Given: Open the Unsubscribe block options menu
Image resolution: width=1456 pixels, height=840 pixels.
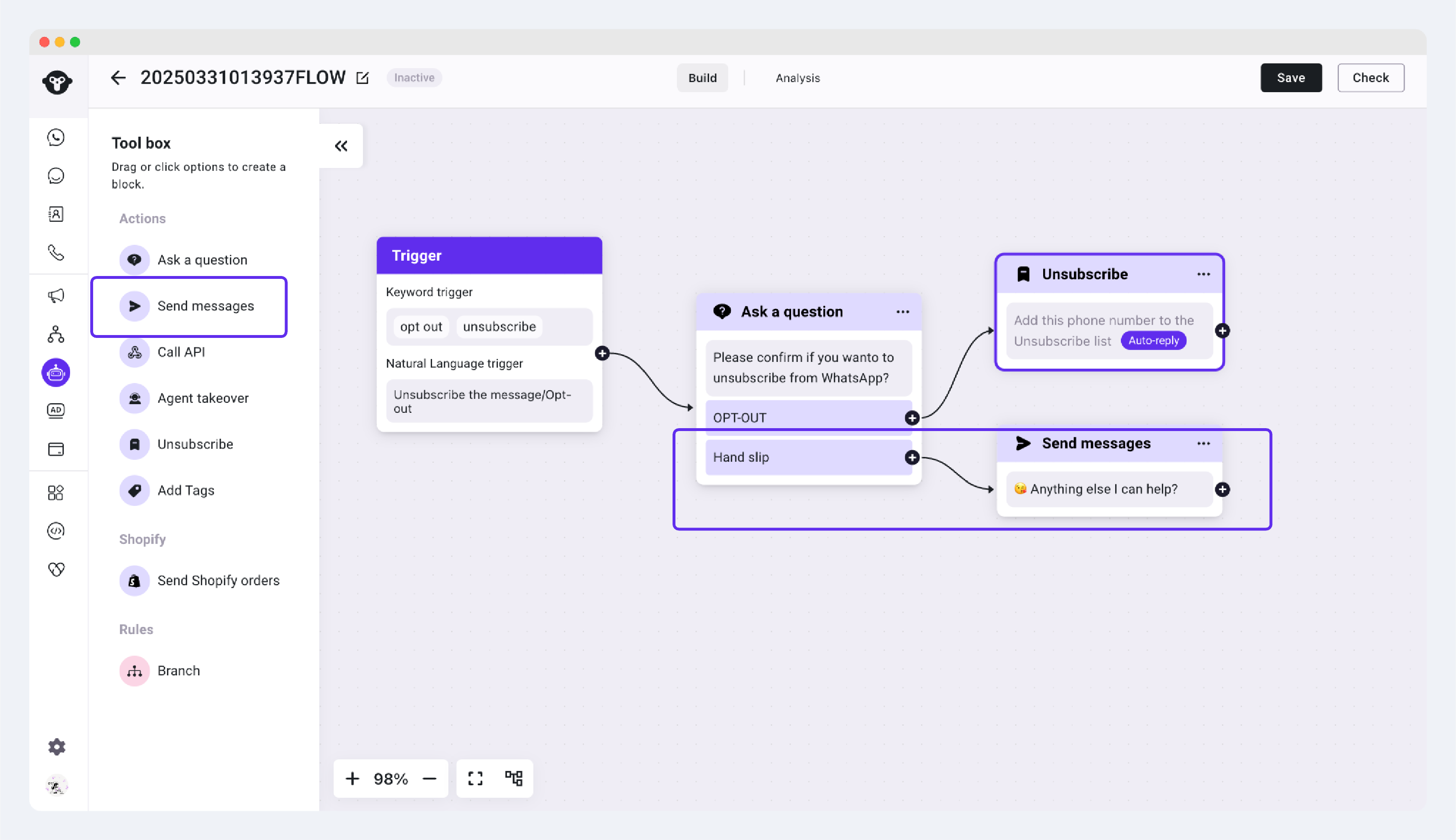Looking at the screenshot, I should pyautogui.click(x=1203, y=275).
